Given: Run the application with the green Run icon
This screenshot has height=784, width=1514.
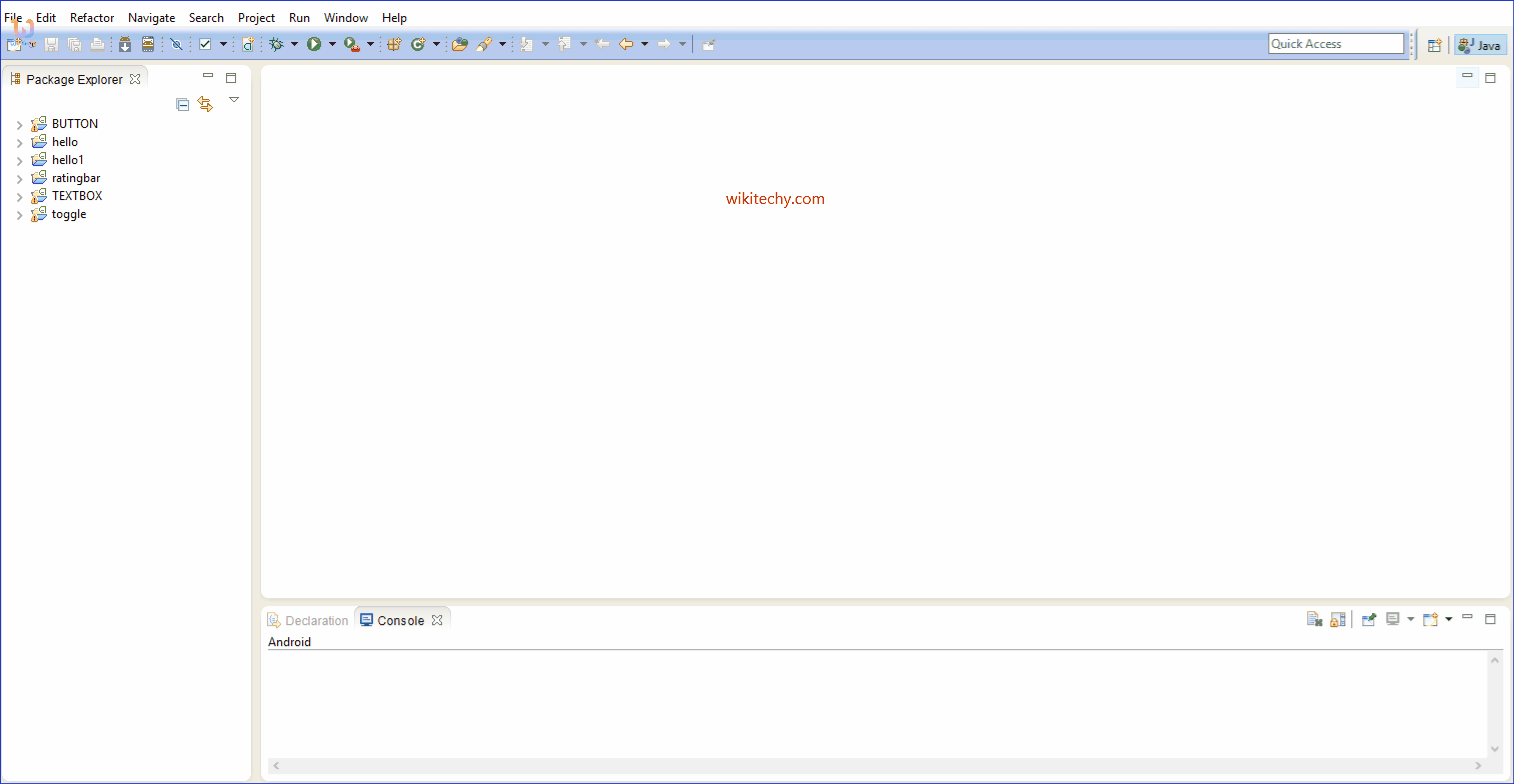Looking at the screenshot, I should (313, 44).
